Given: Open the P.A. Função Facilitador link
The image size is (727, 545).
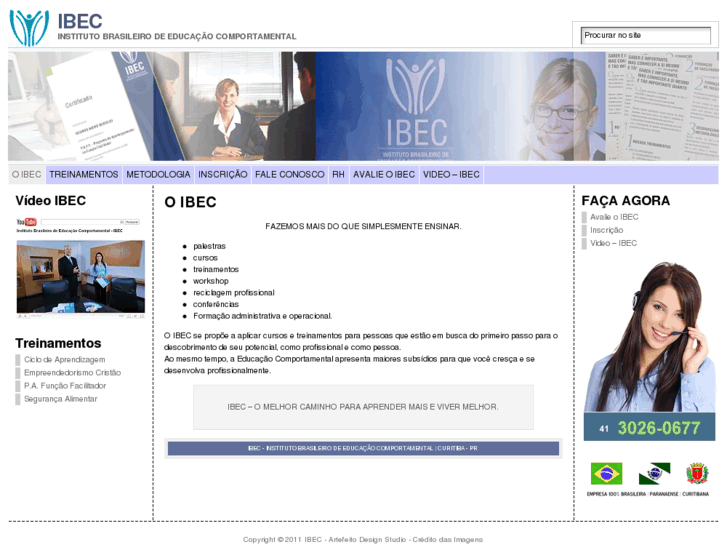Looking at the screenshot, I should click(x=65, y=385).
